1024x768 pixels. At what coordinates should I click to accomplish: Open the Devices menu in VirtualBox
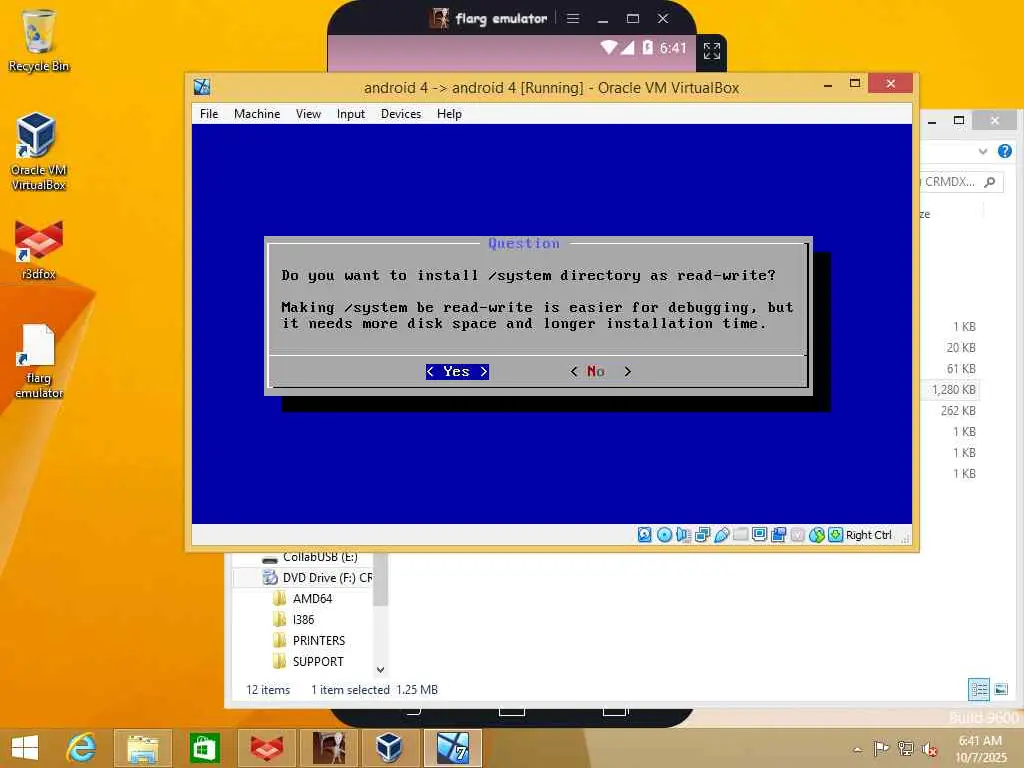click(401, 114)
